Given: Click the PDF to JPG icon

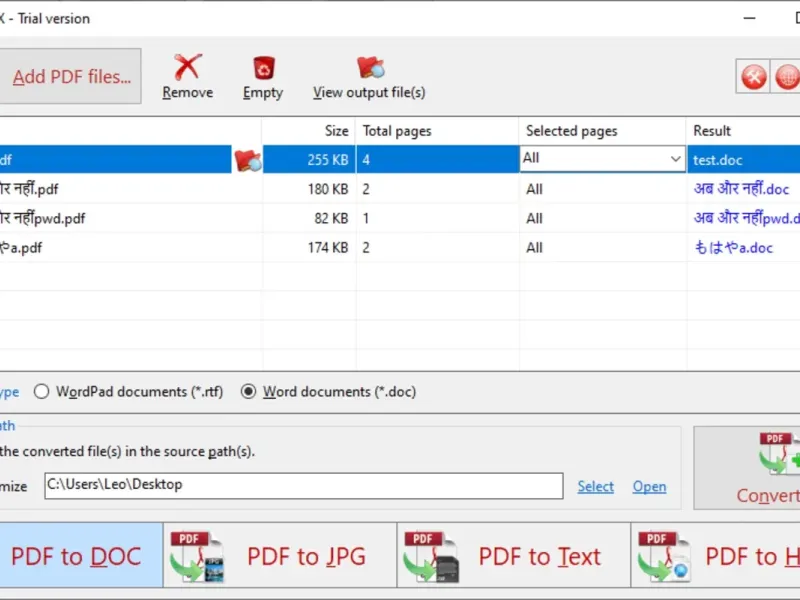Looking at the screenshot, I should click(197, 557).
